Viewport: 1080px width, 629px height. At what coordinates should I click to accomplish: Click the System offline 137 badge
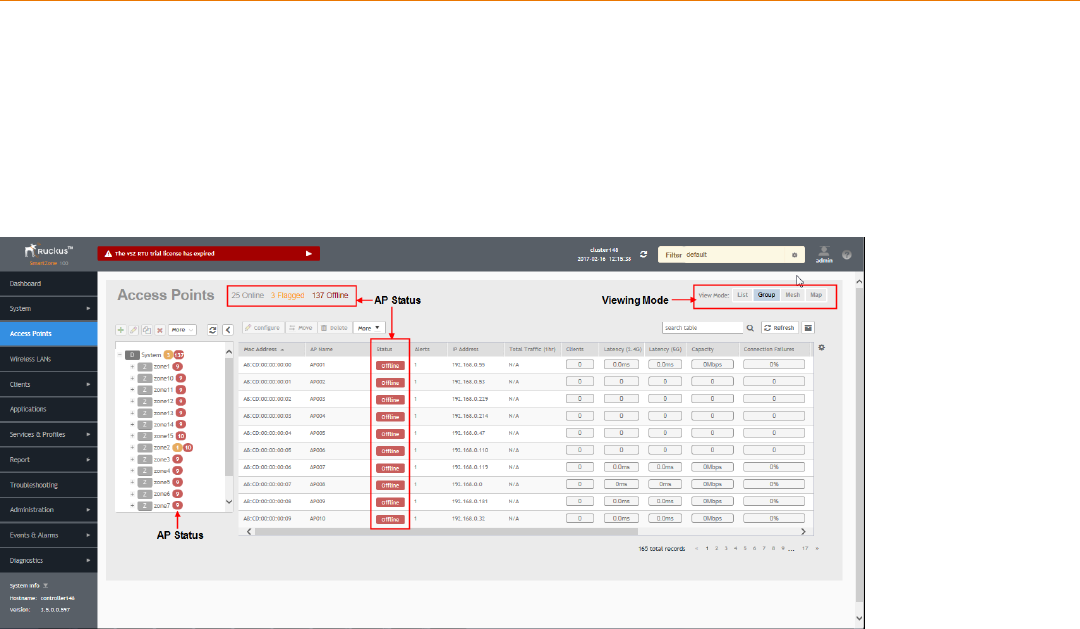click(x=179, y=355)
